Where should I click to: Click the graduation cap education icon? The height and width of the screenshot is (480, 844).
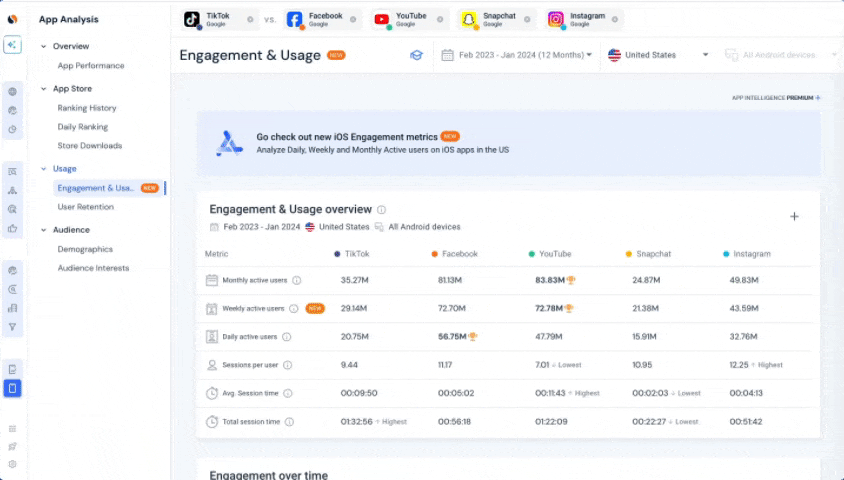pos(416,55)
